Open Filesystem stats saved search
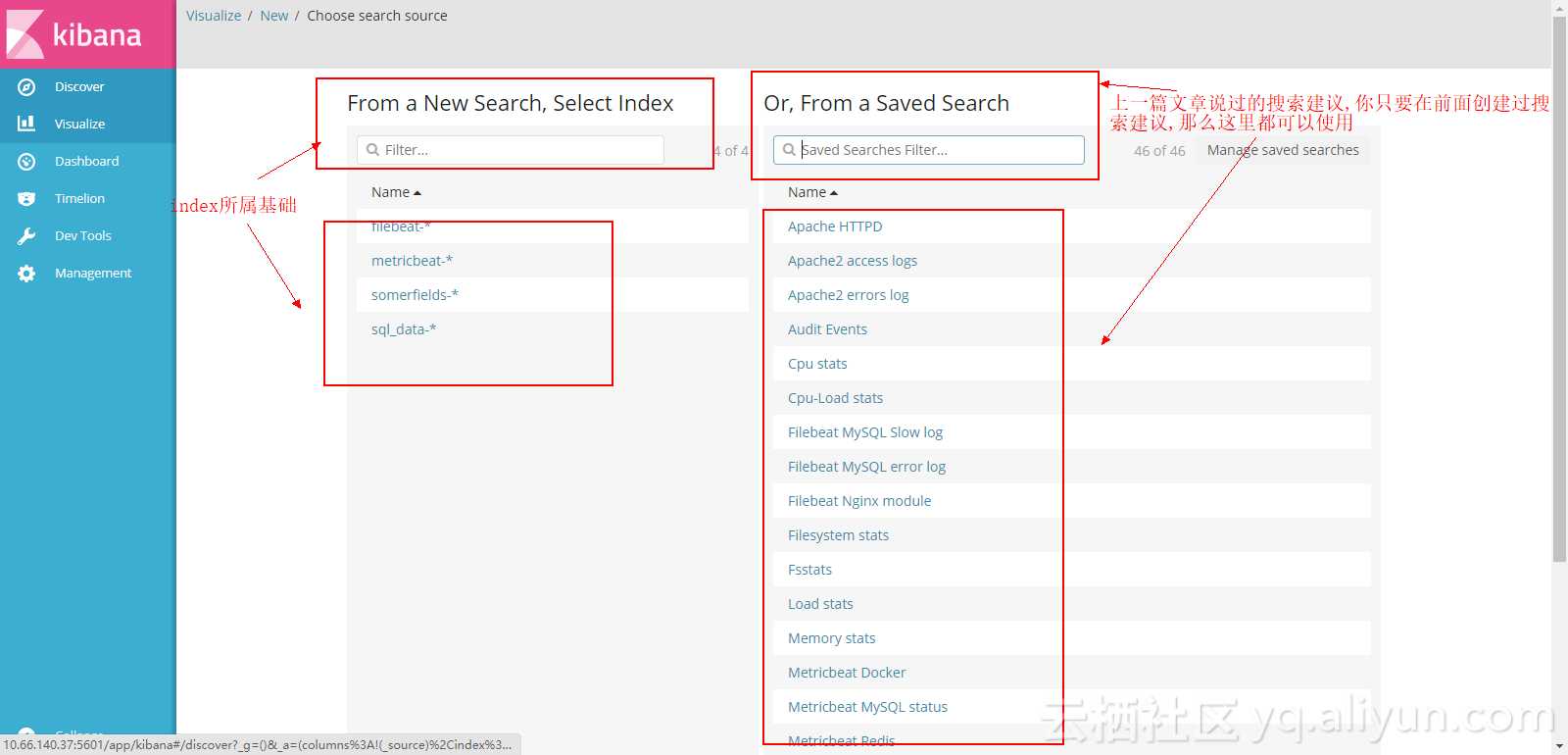Image resolution: width=1568 pixels, height=755 pixels. tap(838, 535)
